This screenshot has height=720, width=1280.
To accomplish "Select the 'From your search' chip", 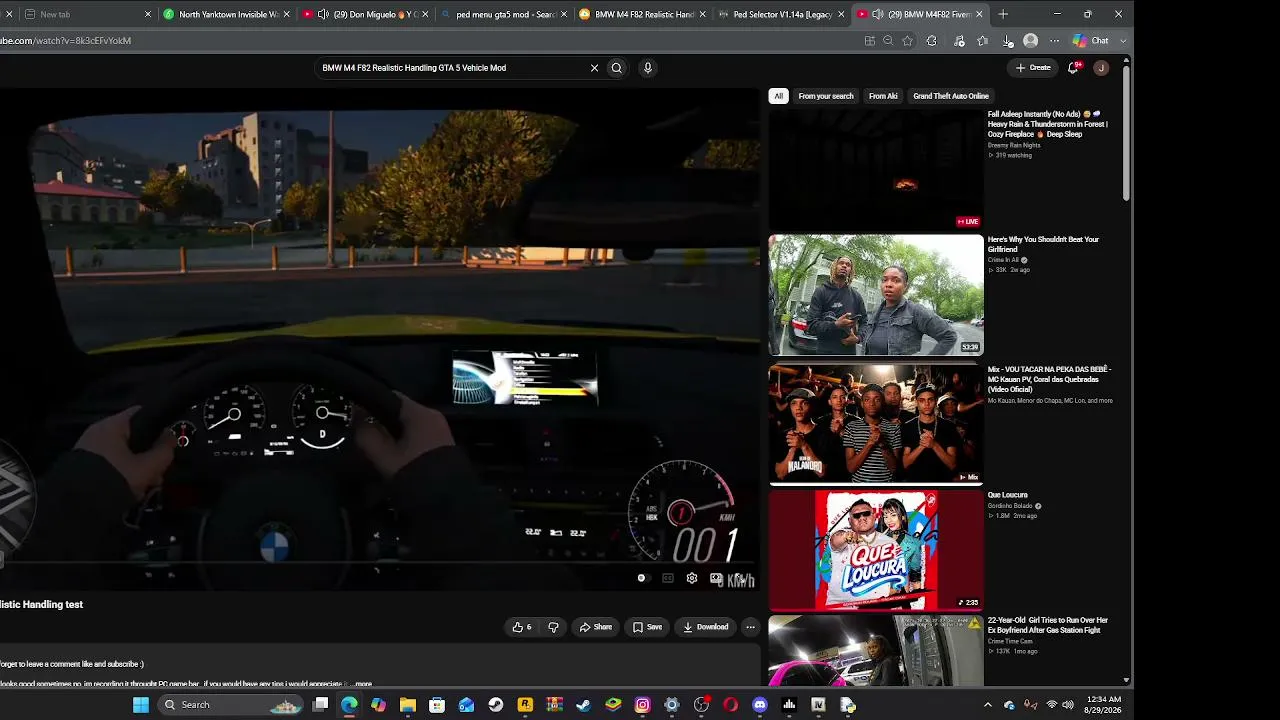I will point(826,96).
